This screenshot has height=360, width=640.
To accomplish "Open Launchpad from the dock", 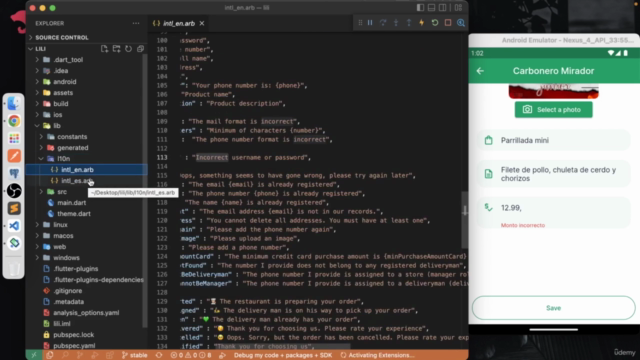I will click(14, 139).
